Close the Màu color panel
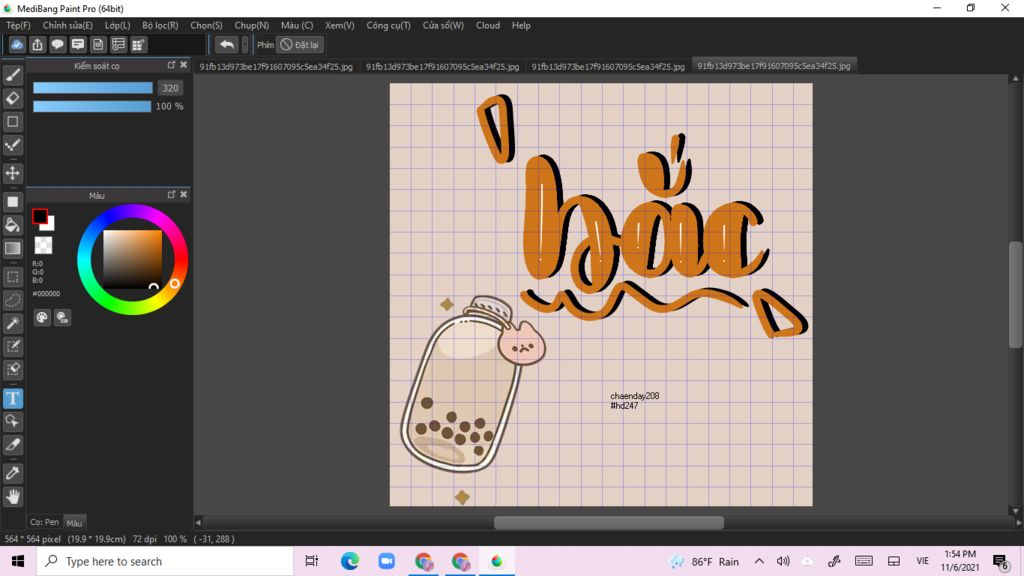The height and width of the screenshot is (576, 1024). tap(184, 195)
